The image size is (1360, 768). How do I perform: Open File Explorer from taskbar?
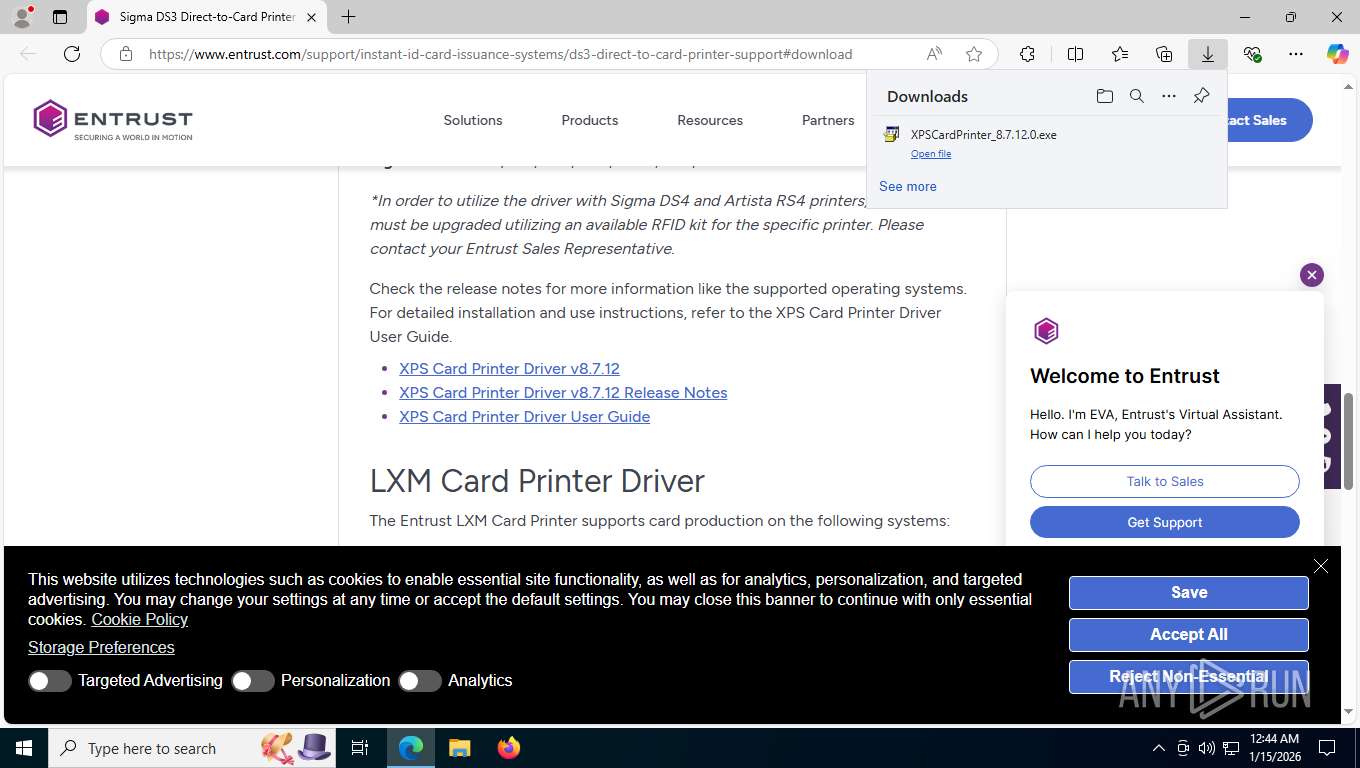pos(459,748)
